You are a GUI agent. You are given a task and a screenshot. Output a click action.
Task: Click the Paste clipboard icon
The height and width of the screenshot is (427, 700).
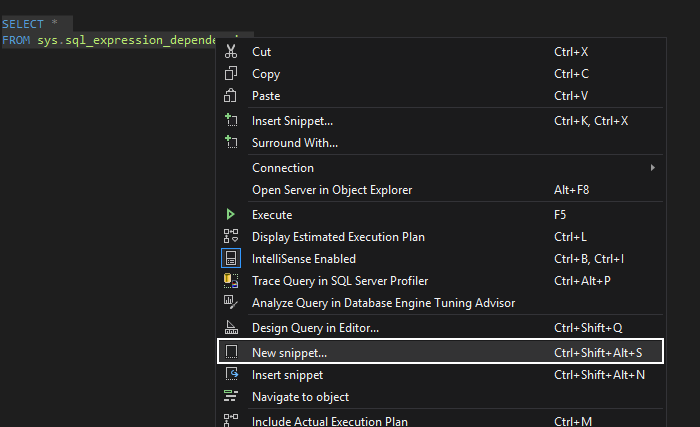[231, 96]
